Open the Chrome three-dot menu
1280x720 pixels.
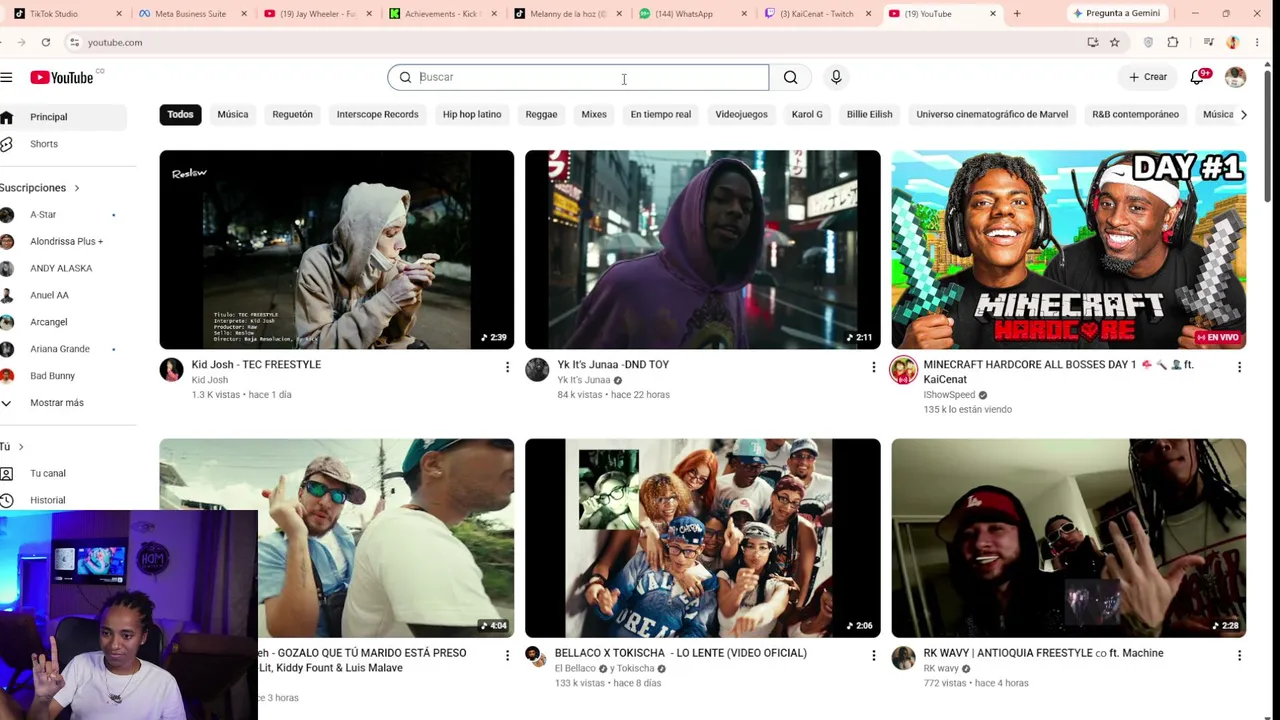click(x=1257, y=42)
